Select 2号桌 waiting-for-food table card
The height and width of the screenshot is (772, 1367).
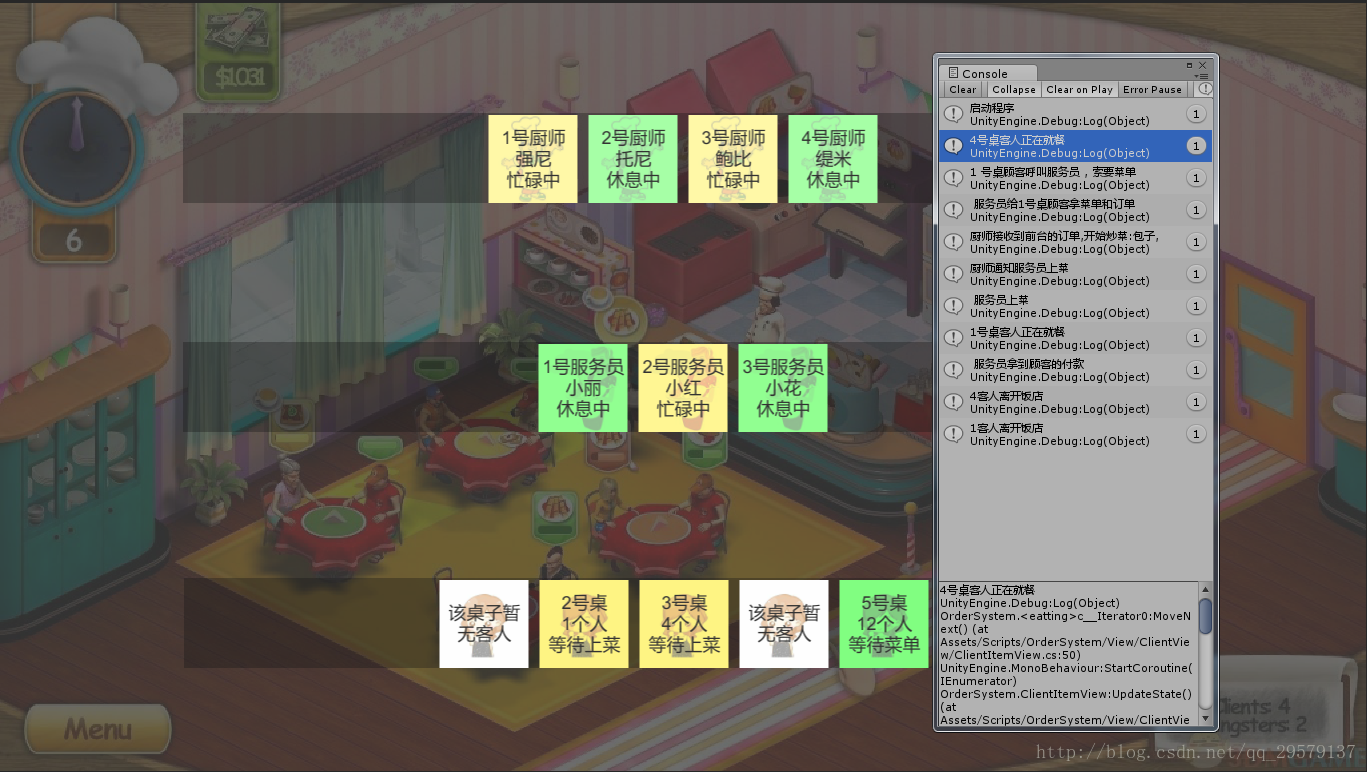[x=584, y=624]
